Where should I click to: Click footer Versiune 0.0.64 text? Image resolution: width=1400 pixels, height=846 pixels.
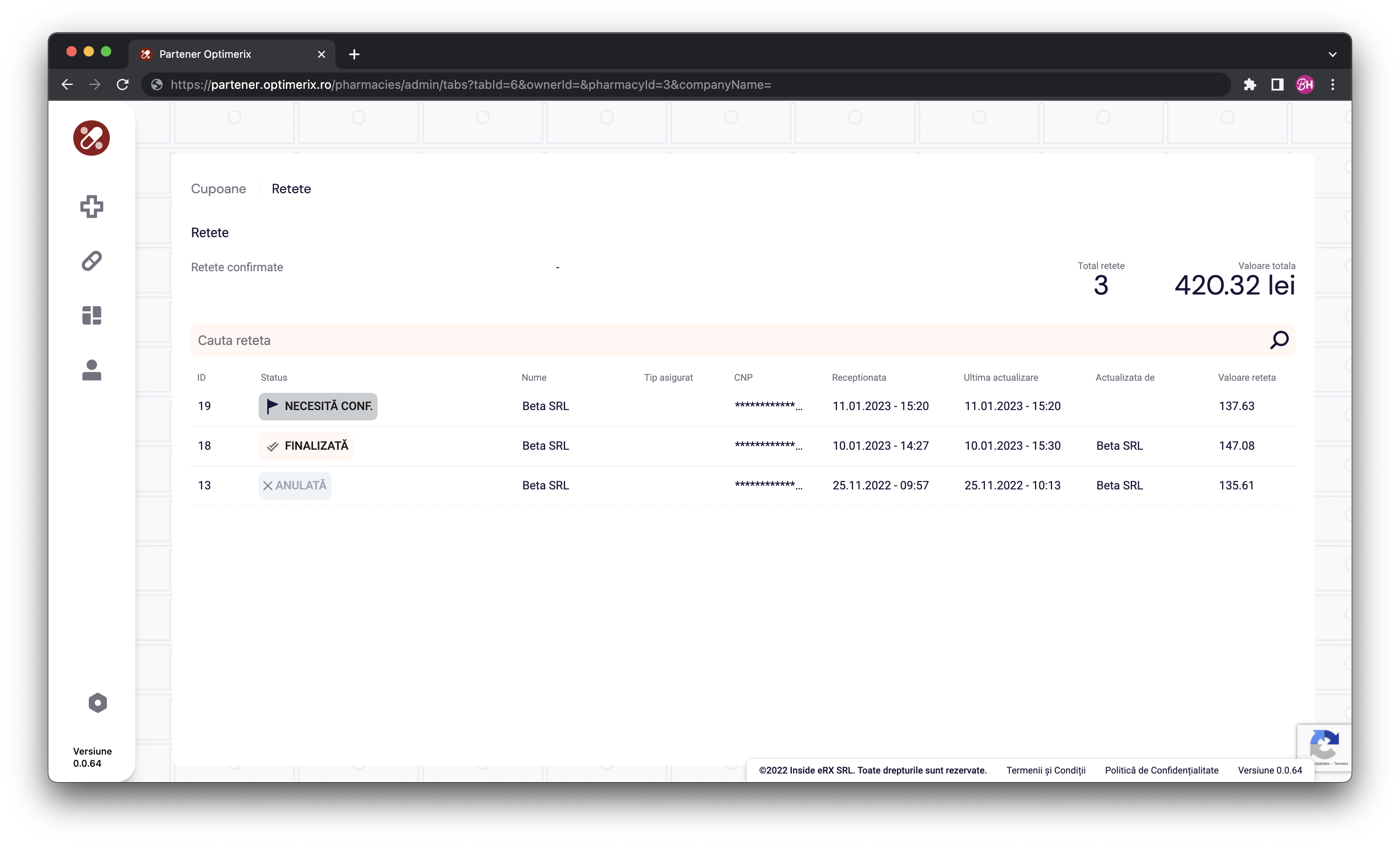[x=1269, y=770]
